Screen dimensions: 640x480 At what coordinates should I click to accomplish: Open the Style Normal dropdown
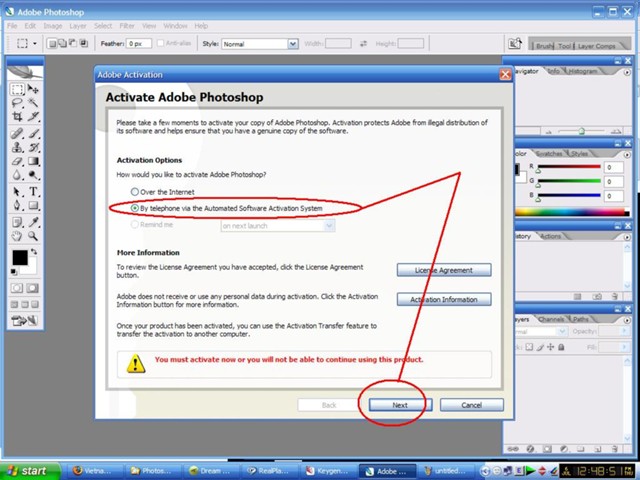[x=293, y=44]
